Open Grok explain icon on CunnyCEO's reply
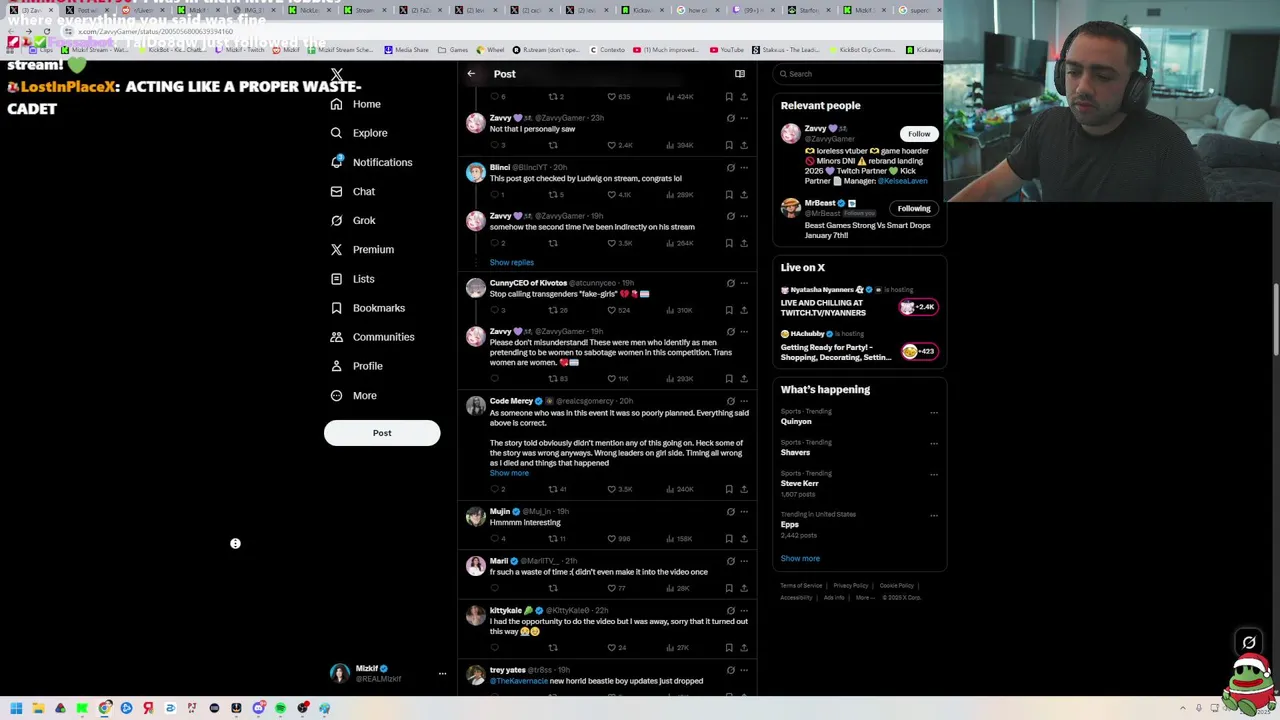The width and height of the screenshot is (1280, 720). point(730,283)
